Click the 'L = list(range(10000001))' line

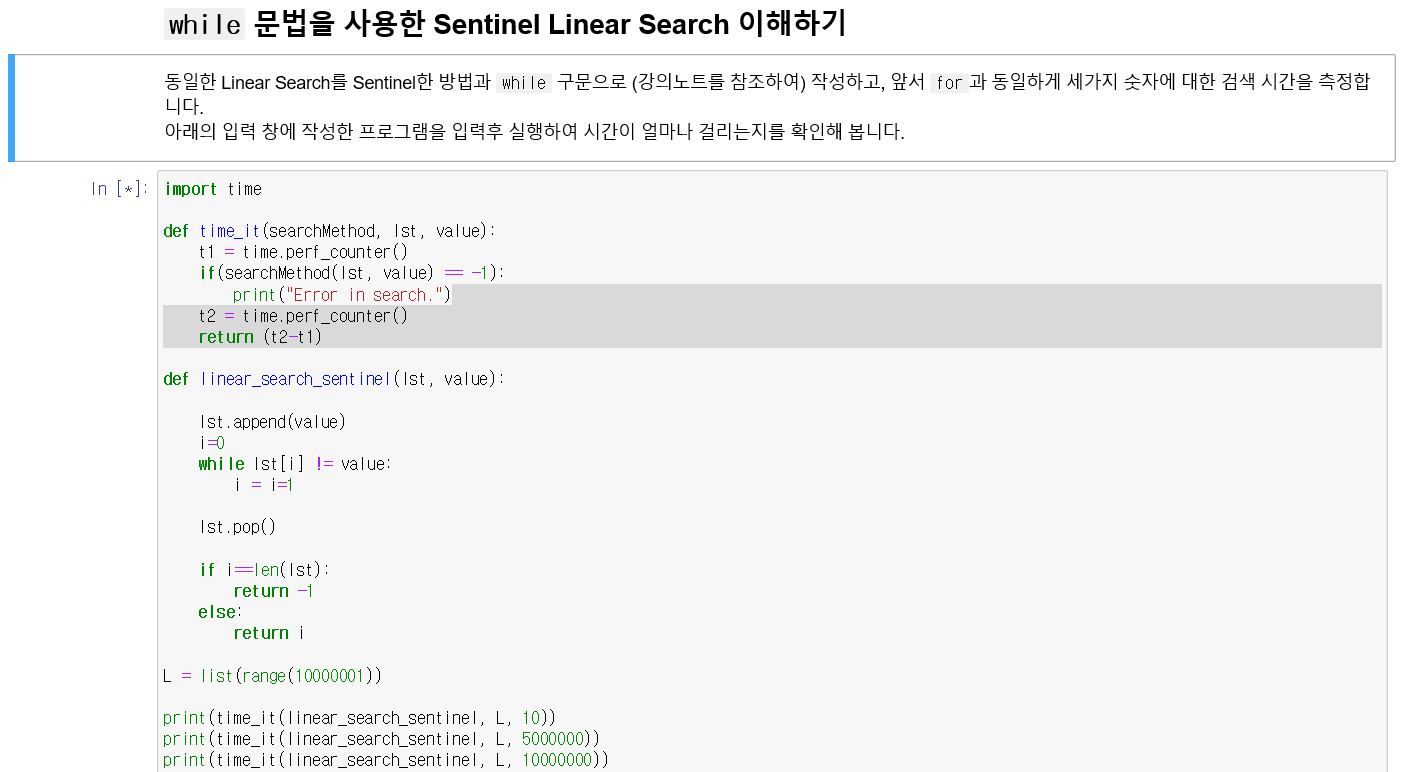(x=272, y=676)
